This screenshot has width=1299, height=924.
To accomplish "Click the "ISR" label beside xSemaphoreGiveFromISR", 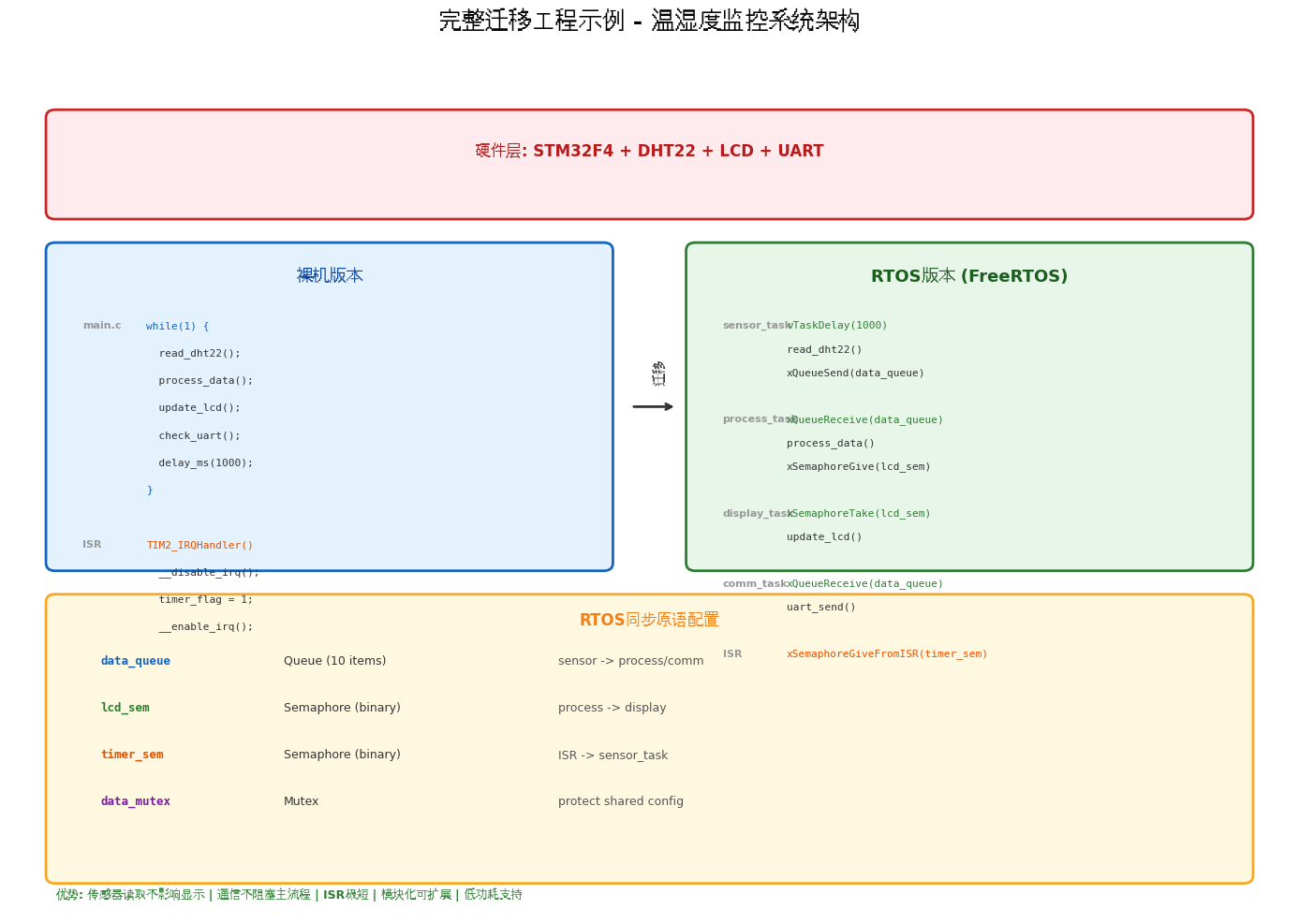I will click(x=732, y=653).
